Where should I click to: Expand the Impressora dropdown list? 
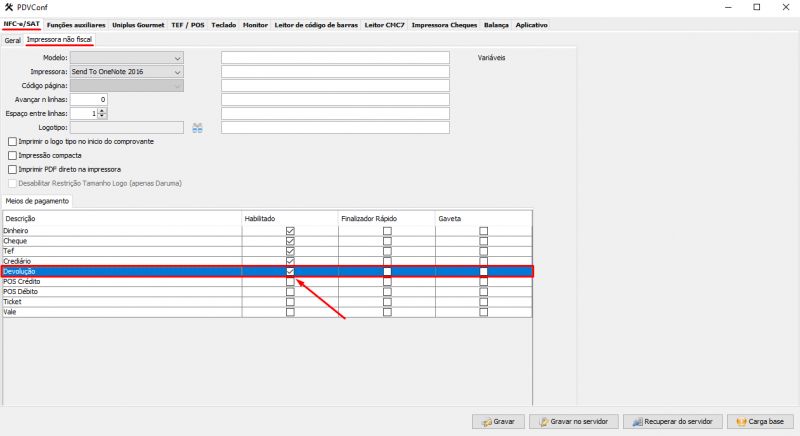(177, 72)
